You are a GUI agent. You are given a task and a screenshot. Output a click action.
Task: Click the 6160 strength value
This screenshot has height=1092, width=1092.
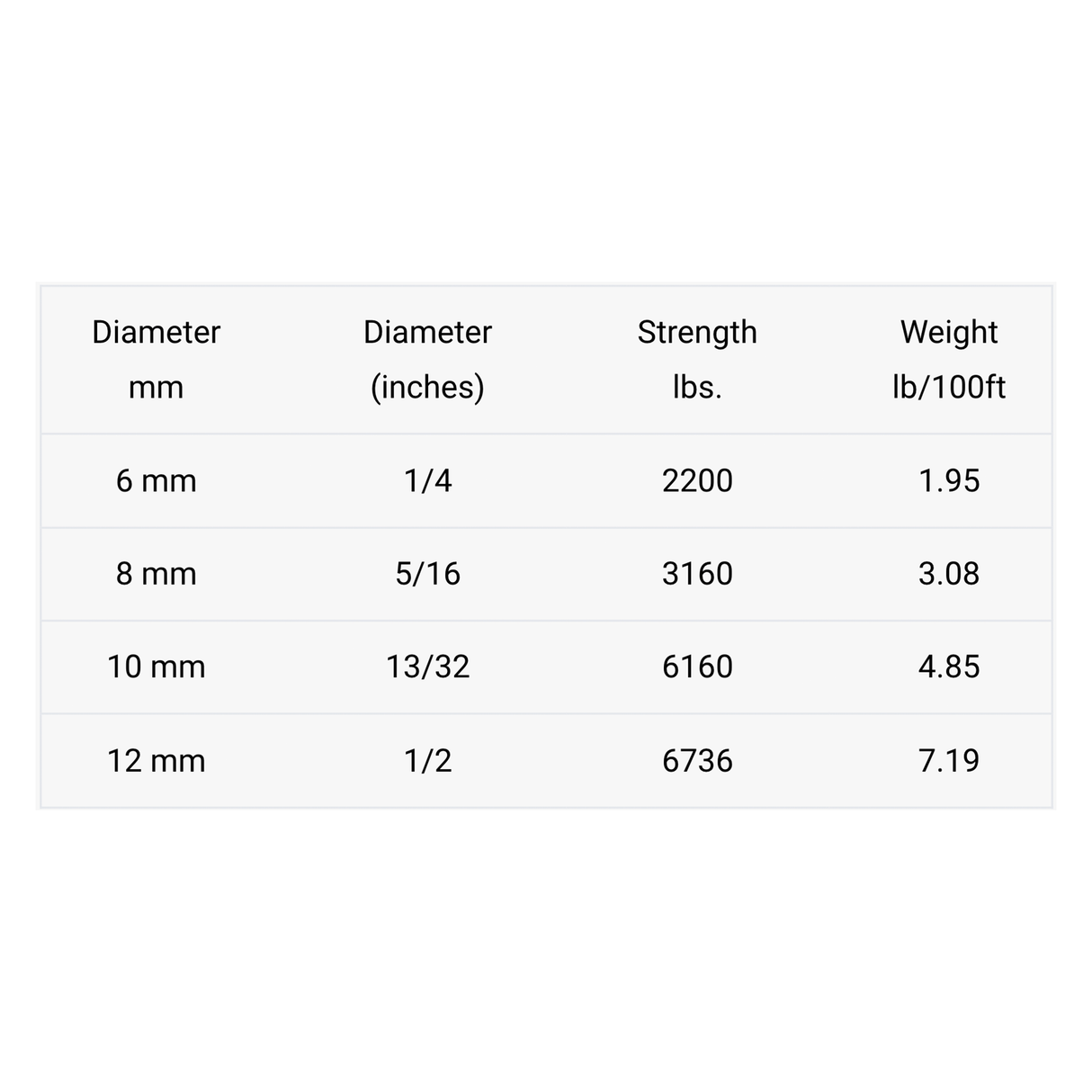pos(697,667)
